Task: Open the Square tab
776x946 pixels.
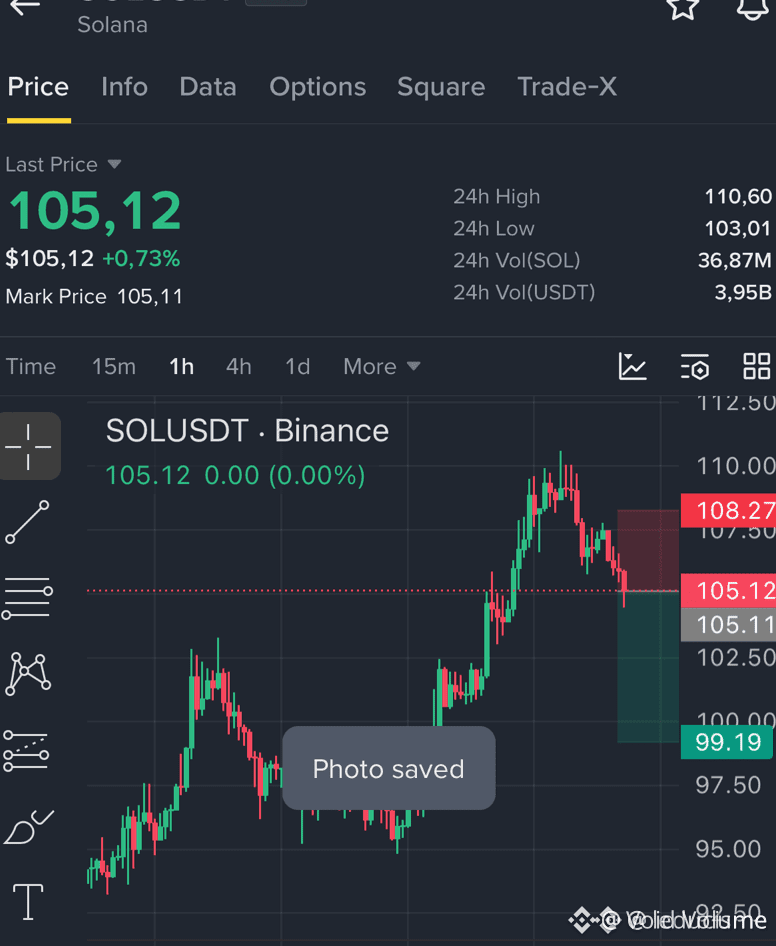Action: 441,87
